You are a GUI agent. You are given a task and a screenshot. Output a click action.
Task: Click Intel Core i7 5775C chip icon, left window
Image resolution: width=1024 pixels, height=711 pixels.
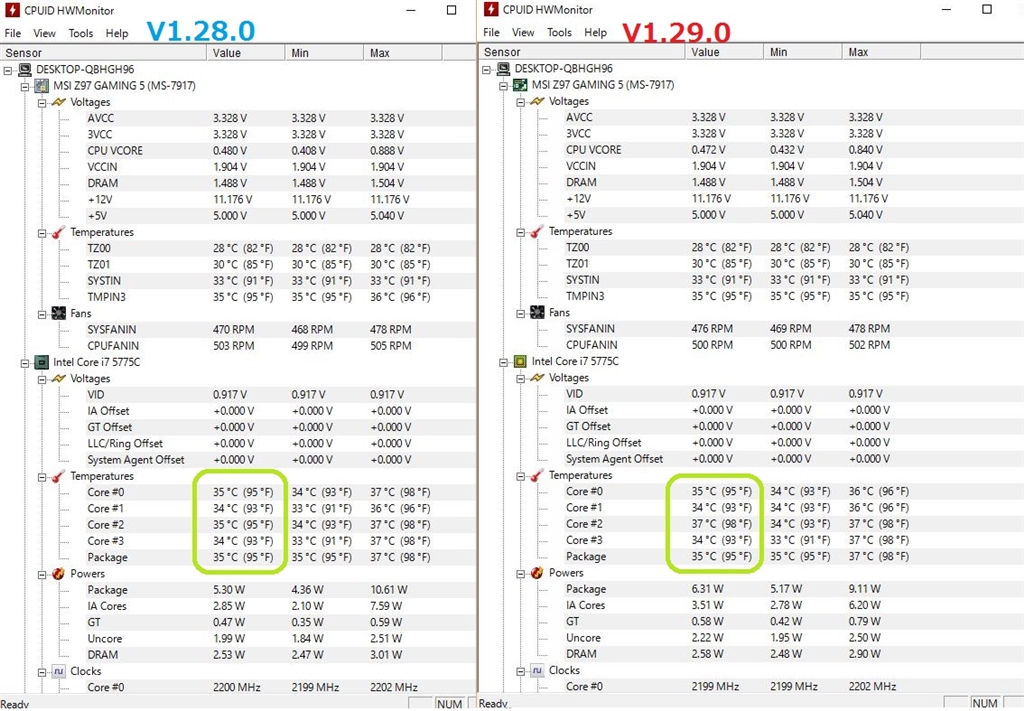(x=42, y=362)
